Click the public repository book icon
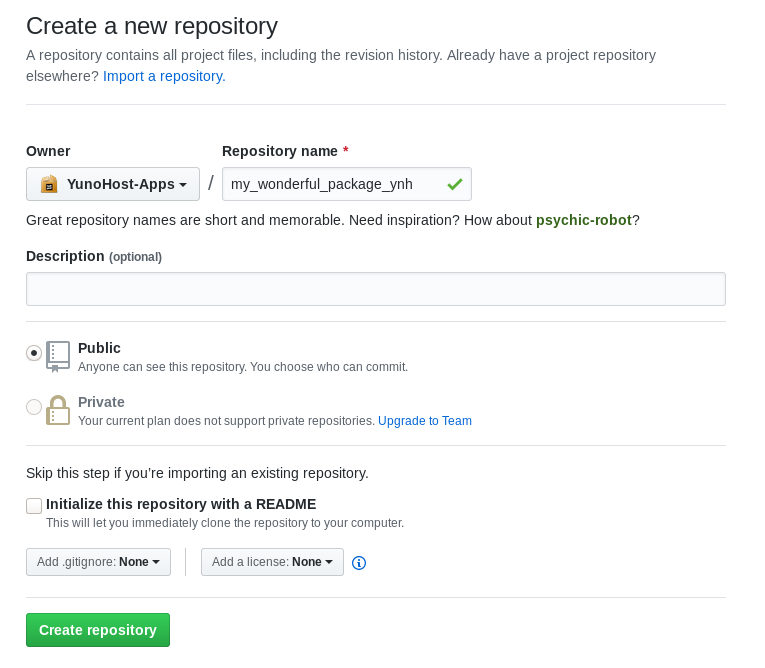 (58, 357)
